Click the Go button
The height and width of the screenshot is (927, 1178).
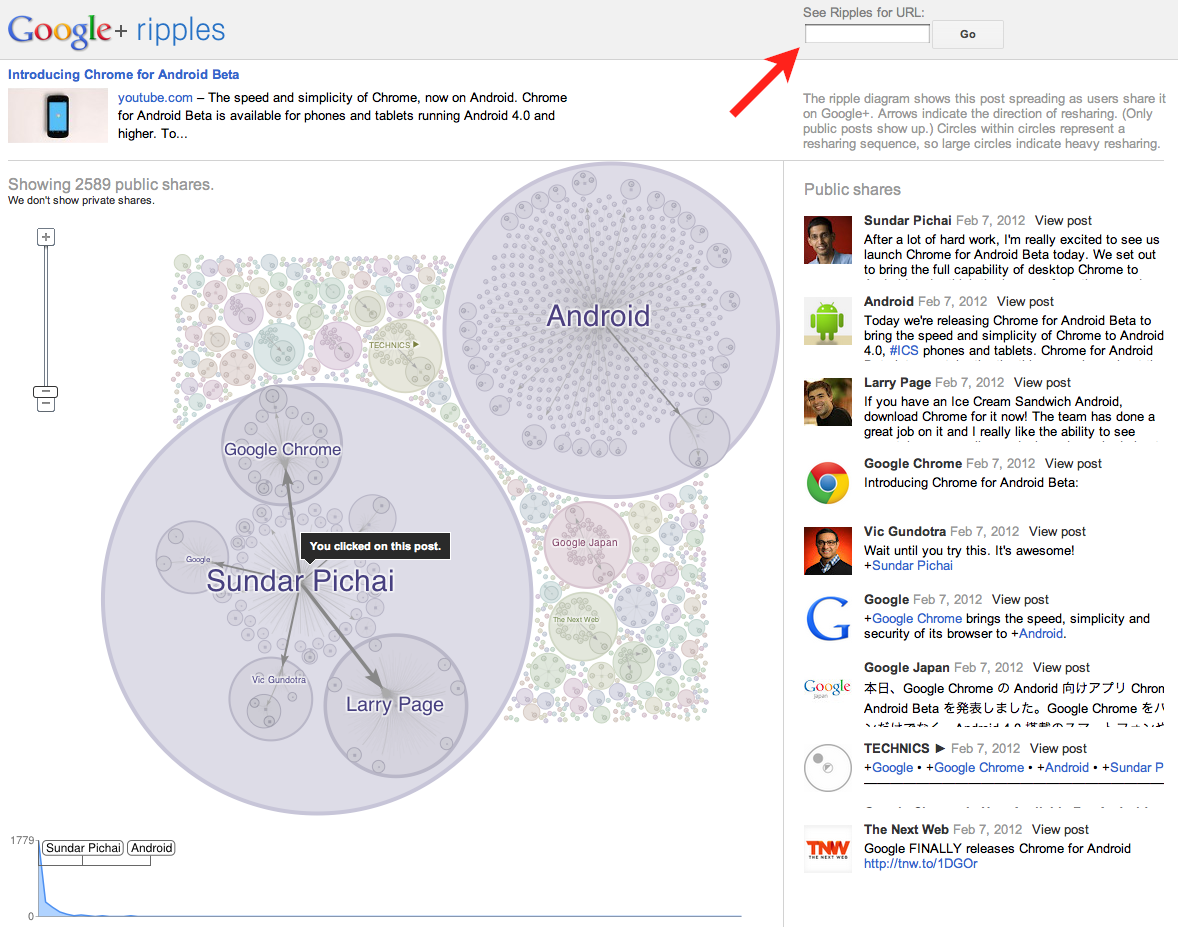click(968, 34)
